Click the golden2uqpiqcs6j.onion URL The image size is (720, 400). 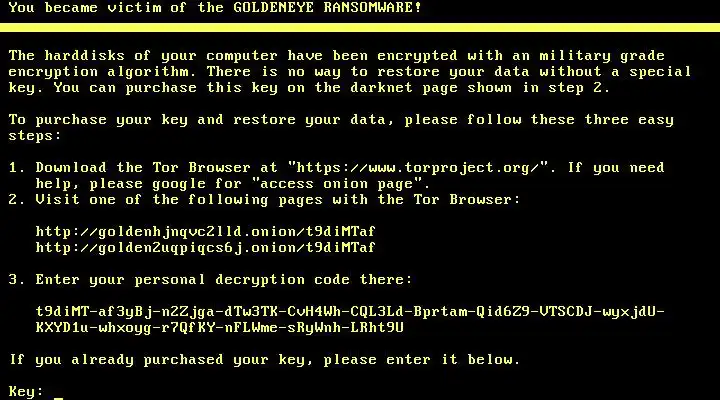[206, 248]
